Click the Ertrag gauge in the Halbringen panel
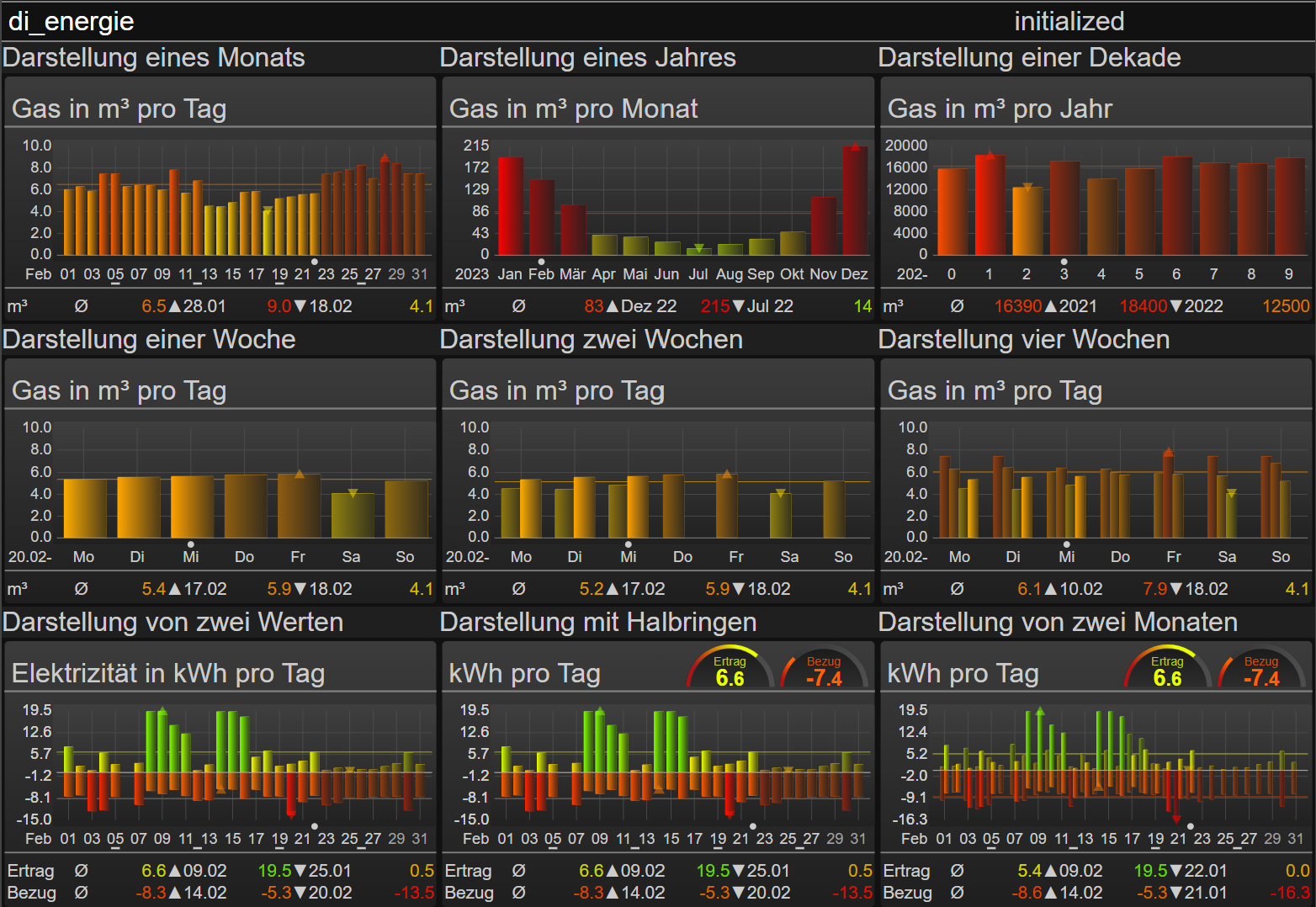Viewport: 1316px width, 907px height. 730,671
